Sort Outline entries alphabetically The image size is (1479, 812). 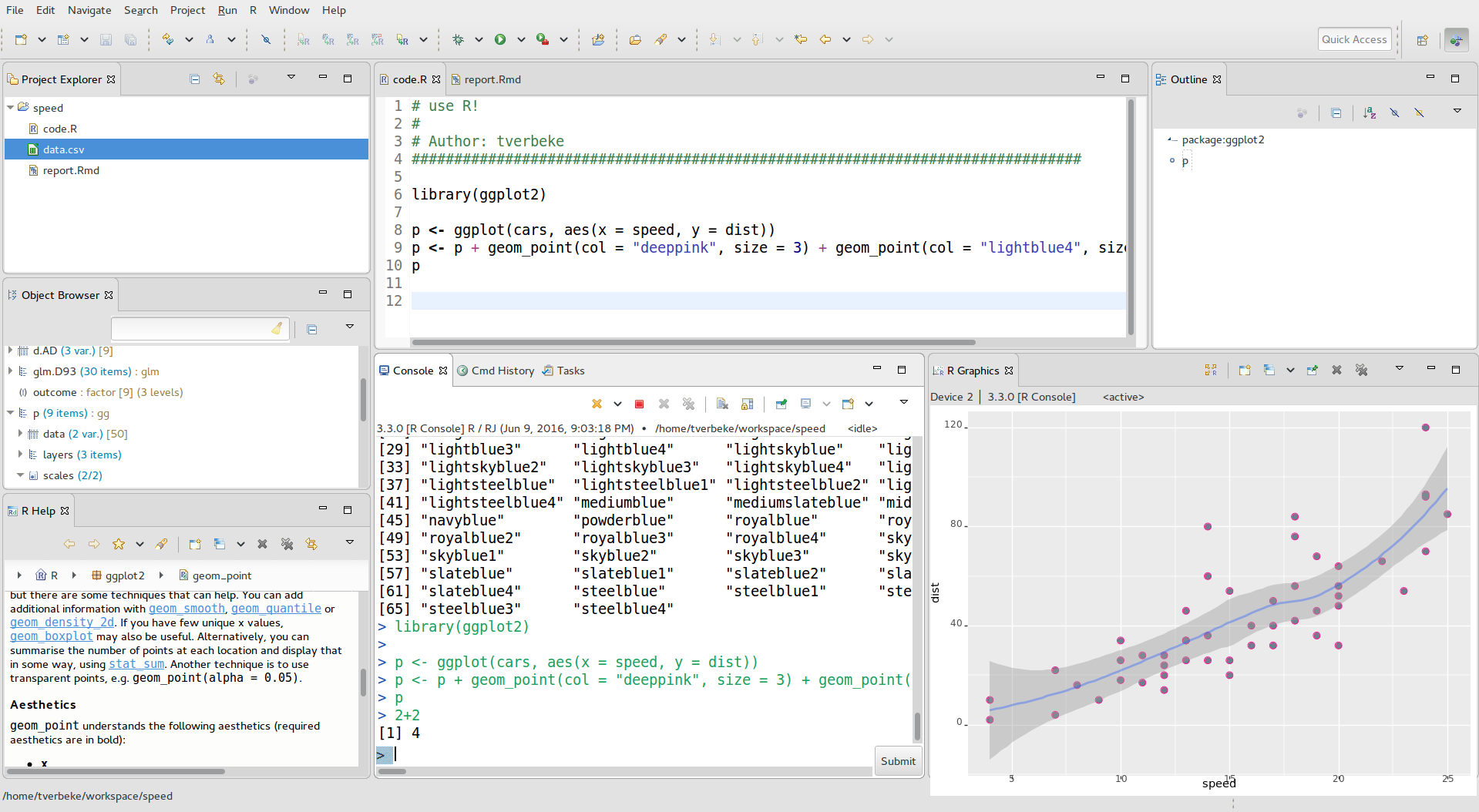(1369, 112)
